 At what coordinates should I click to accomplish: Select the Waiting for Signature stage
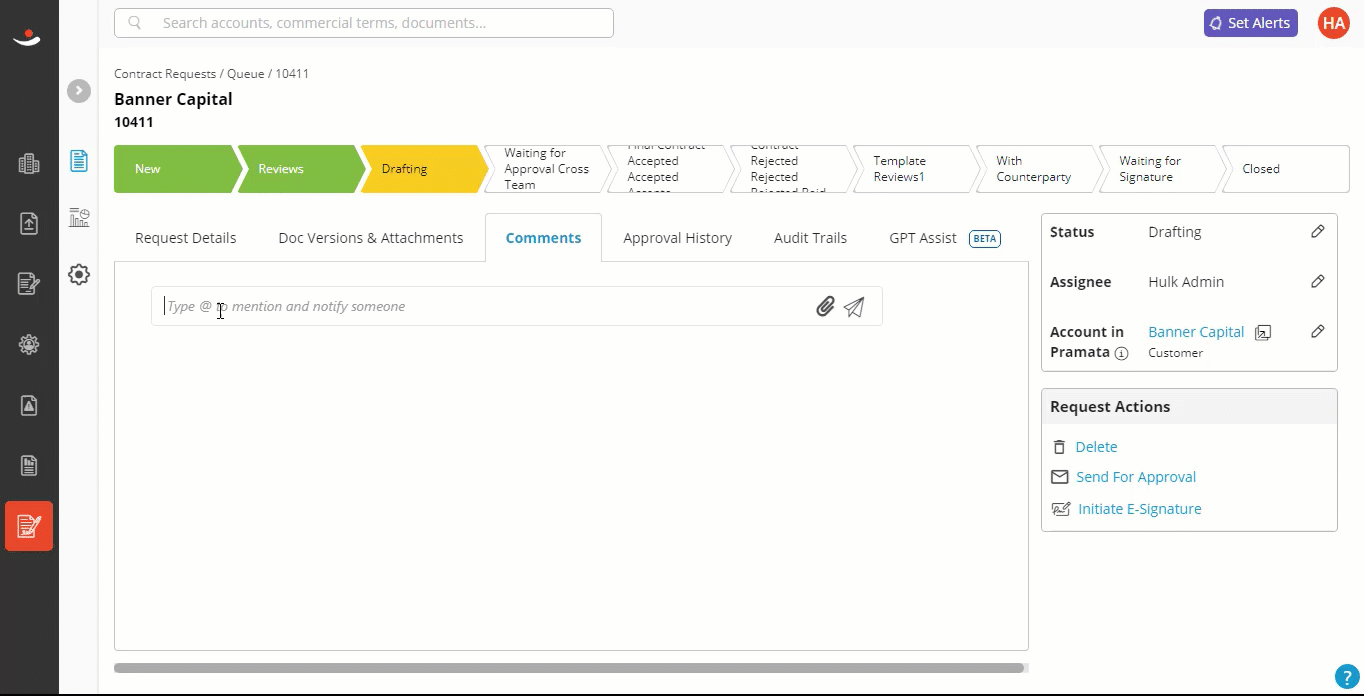pos(1160,169)
